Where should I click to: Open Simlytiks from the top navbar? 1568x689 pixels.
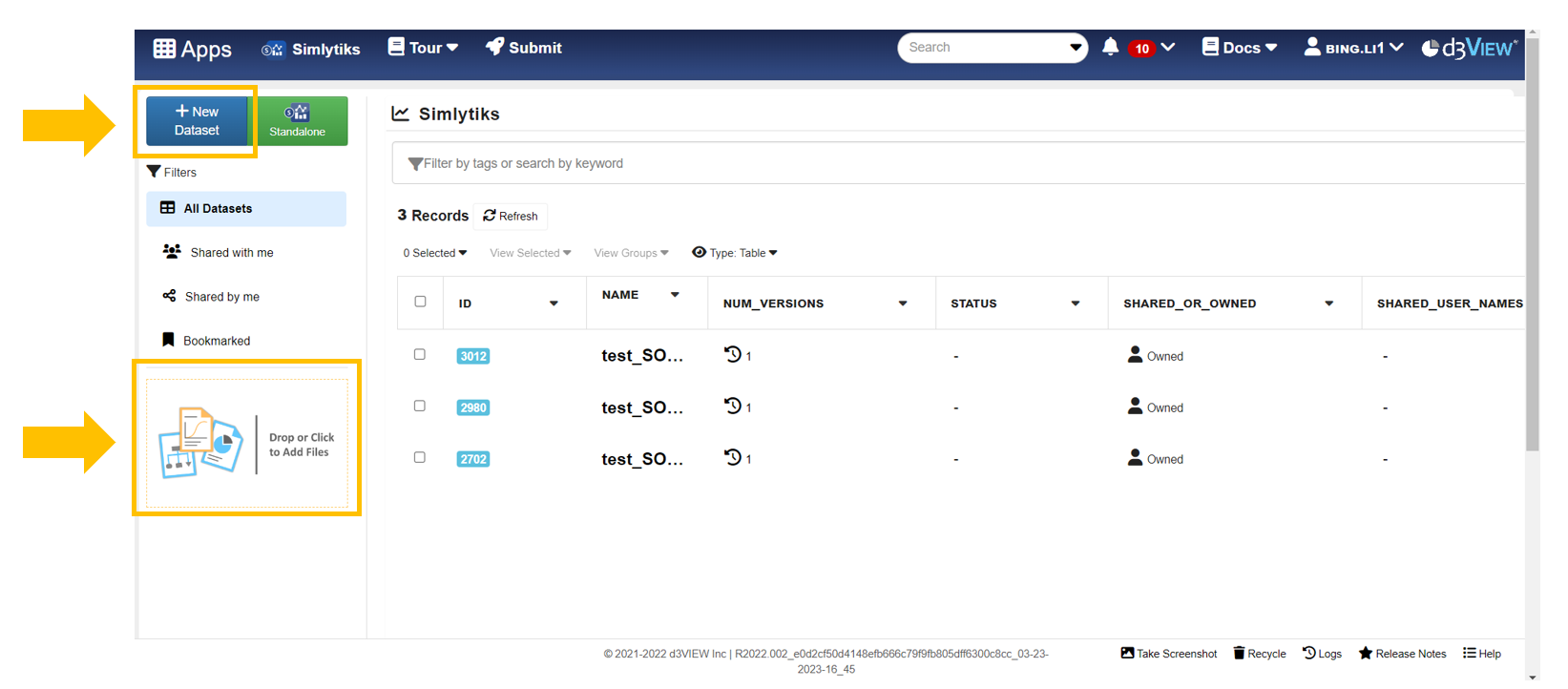click(x=311, y=49)
